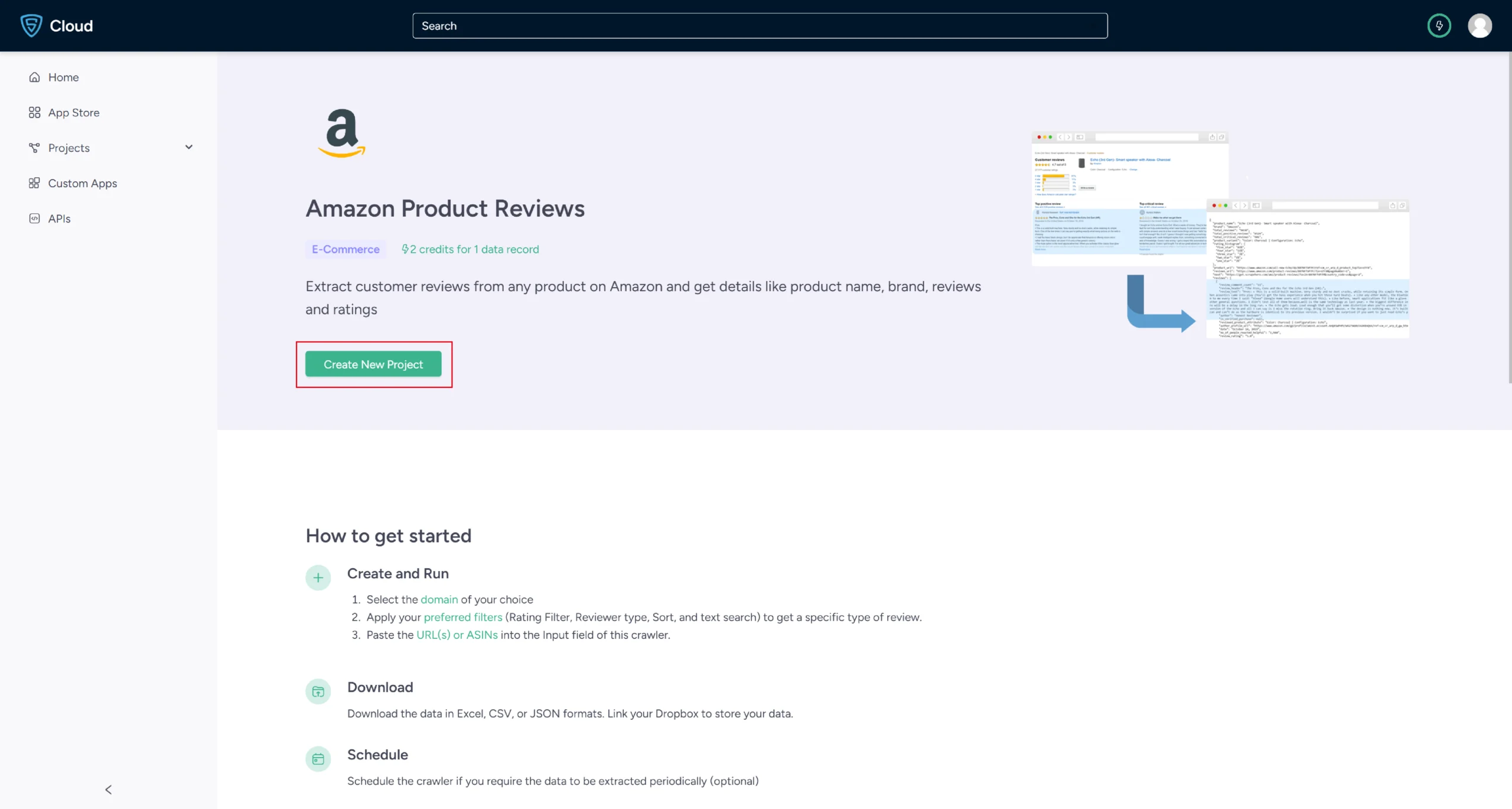
Task: Go to Home in the sidebar
Action: coord(63,77)
